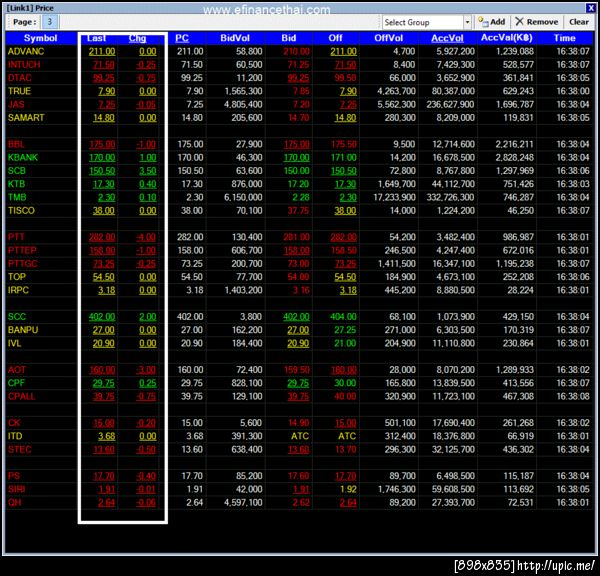This screenshot has width=600, height=576.
Task: Click the Bid column header
Action: coord(289,38)
